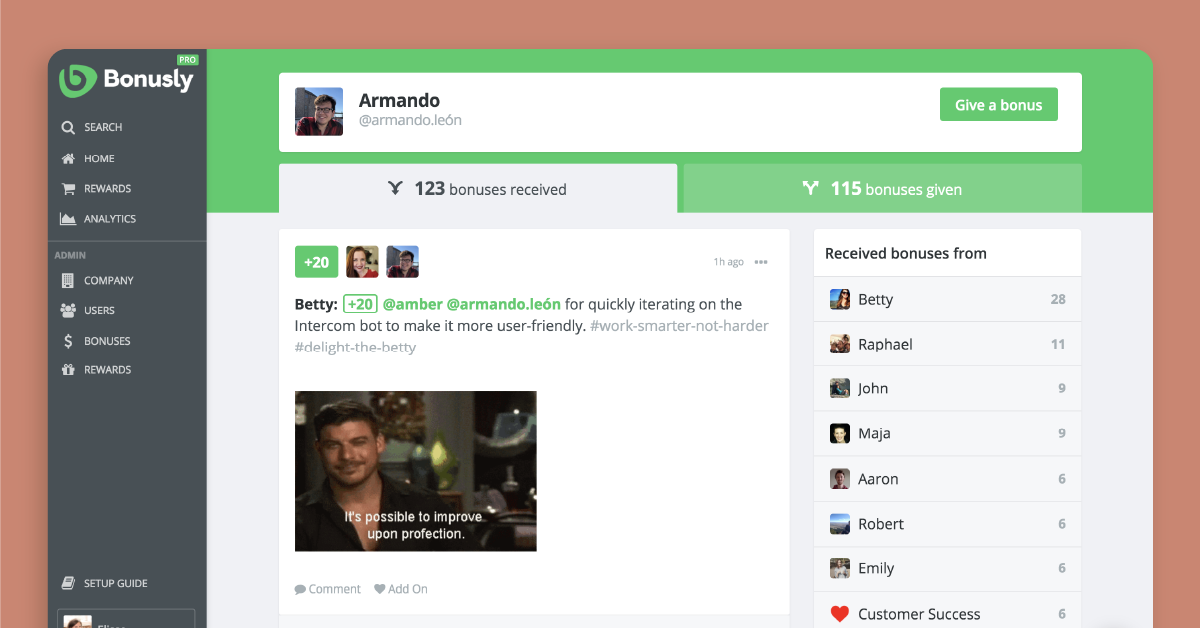Click the Comment speech bubble icon
1200x628 pixels.
coord(300,589)
